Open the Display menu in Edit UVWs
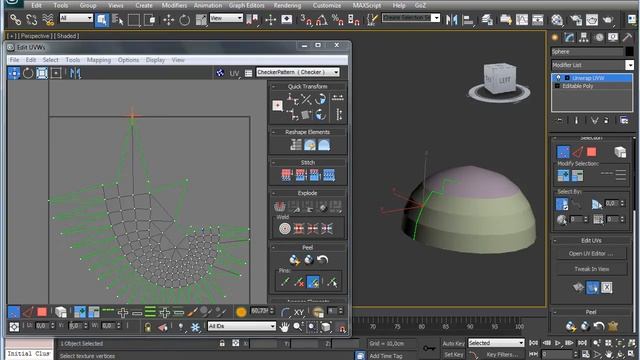The height and width of the screenshot is (360, 640). (155, 60)
